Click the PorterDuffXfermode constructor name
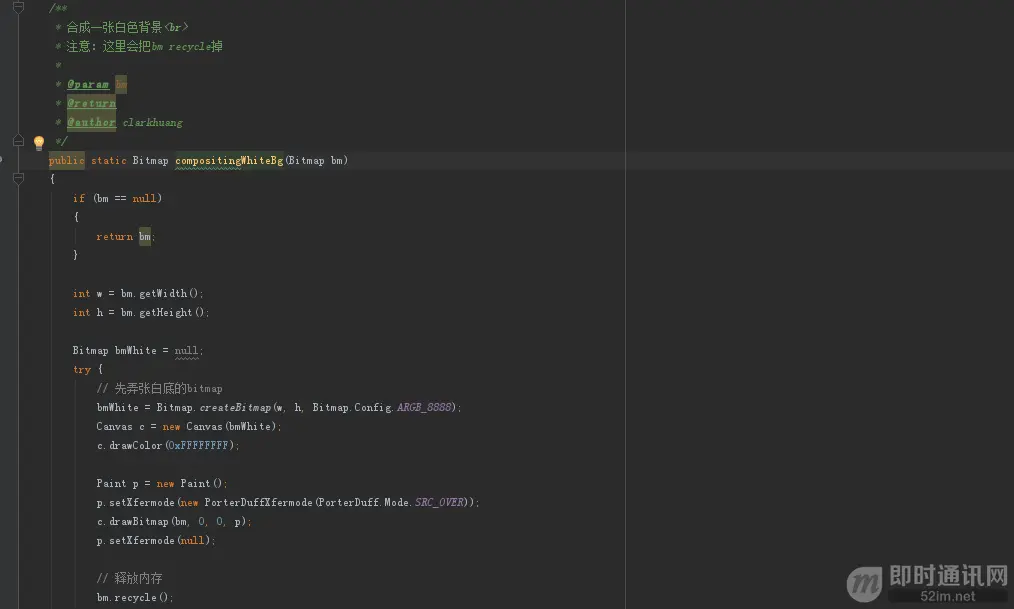The height and width of the screenshot is (609, 1014). [259, 502]
